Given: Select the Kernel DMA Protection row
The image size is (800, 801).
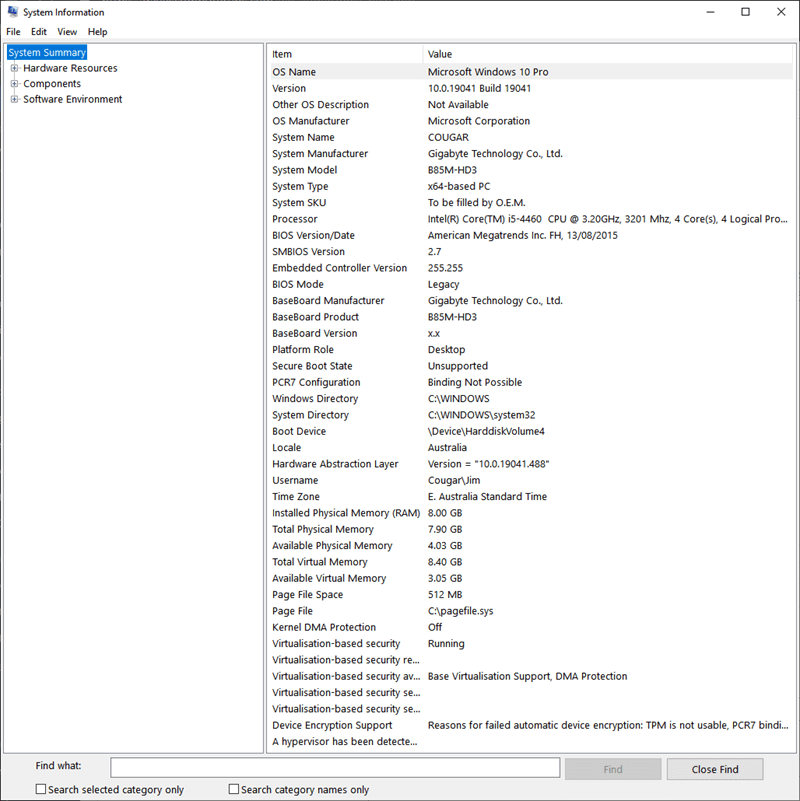Looking at the screenshot, I should 531,628.
